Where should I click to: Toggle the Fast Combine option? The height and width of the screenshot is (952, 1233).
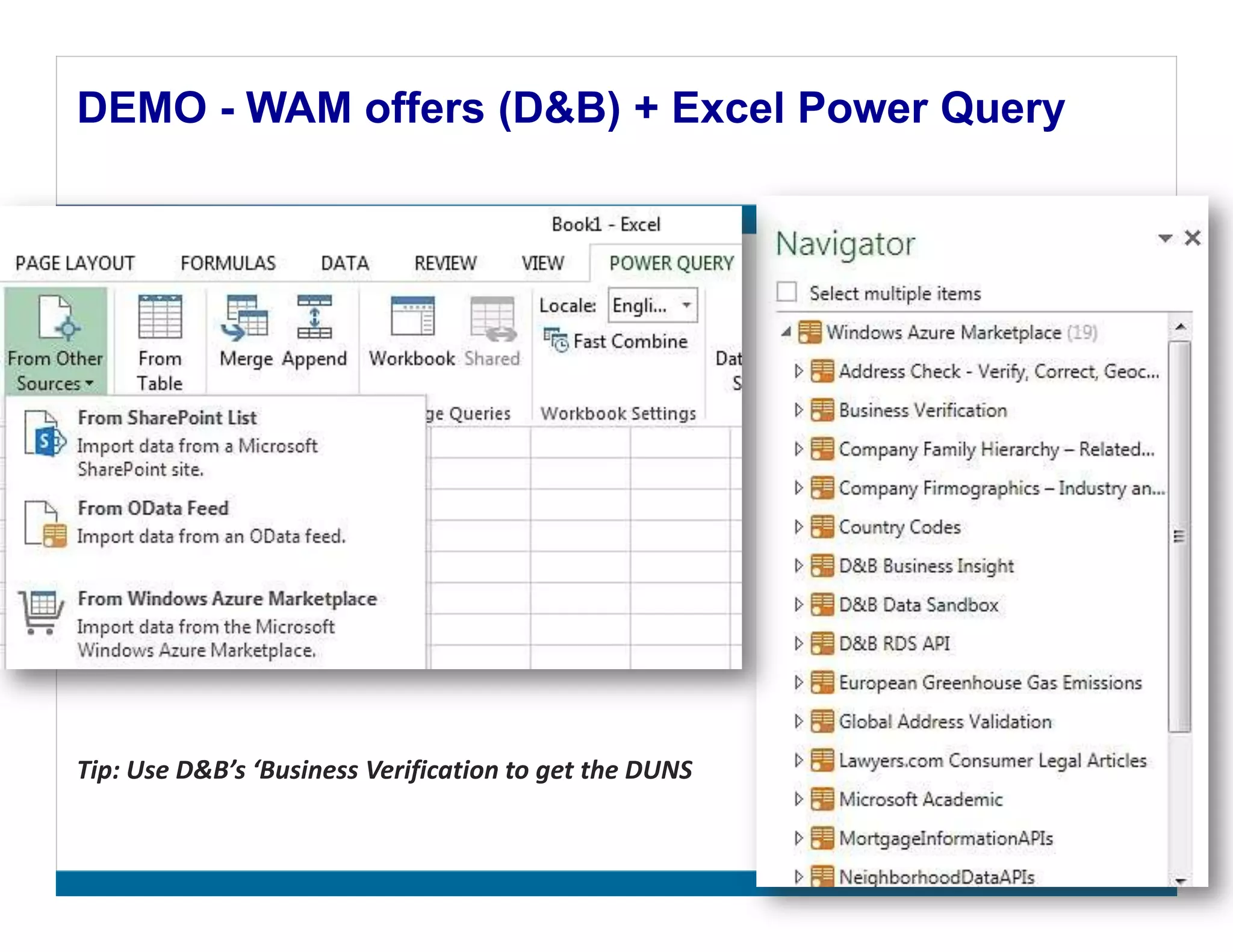click(x=615, y=341)
